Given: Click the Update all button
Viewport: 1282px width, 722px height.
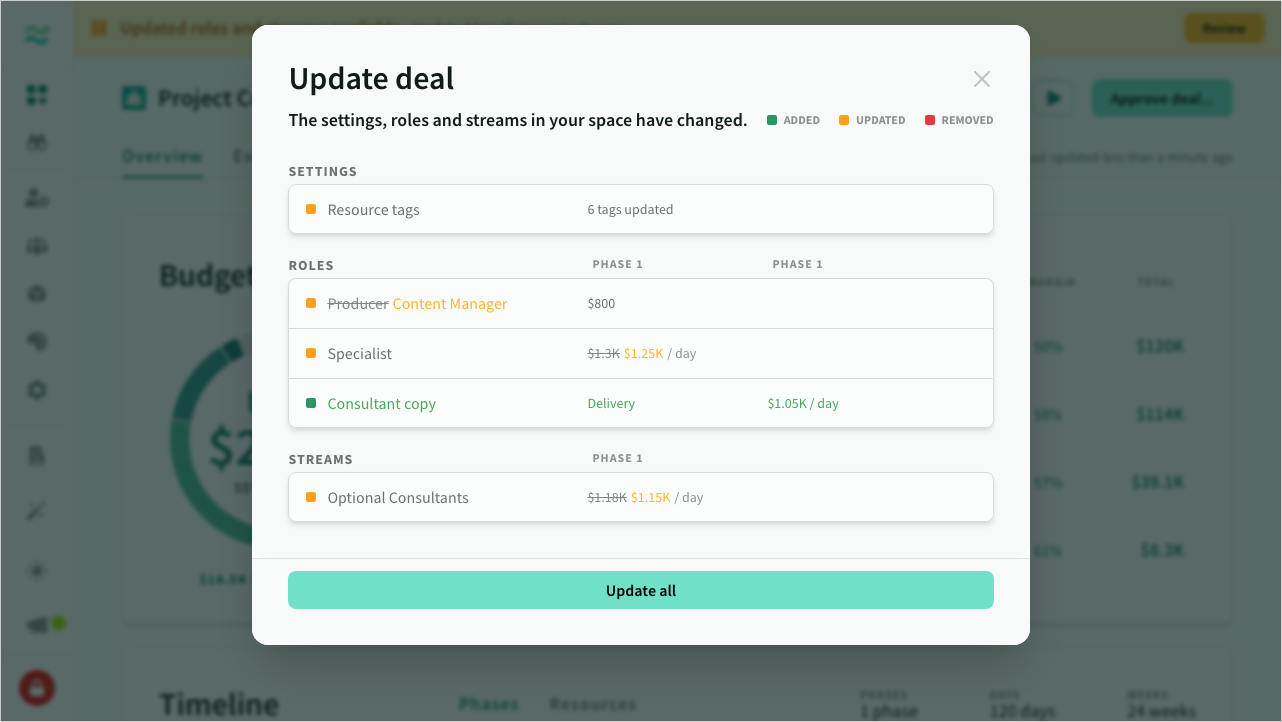Looking at the screenshot, I should click(640, 590).
